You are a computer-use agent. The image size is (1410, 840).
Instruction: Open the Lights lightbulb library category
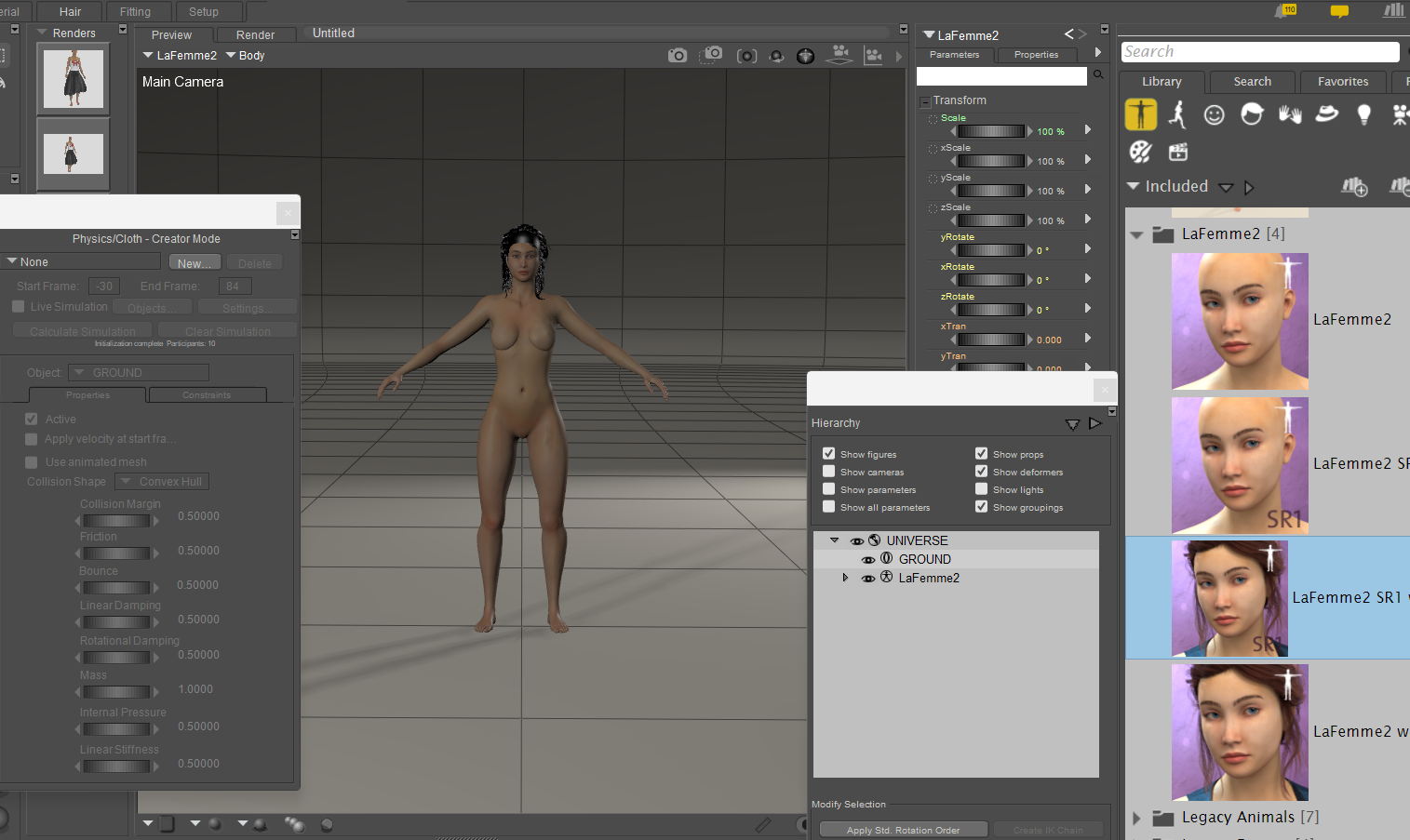(1363, 114)
